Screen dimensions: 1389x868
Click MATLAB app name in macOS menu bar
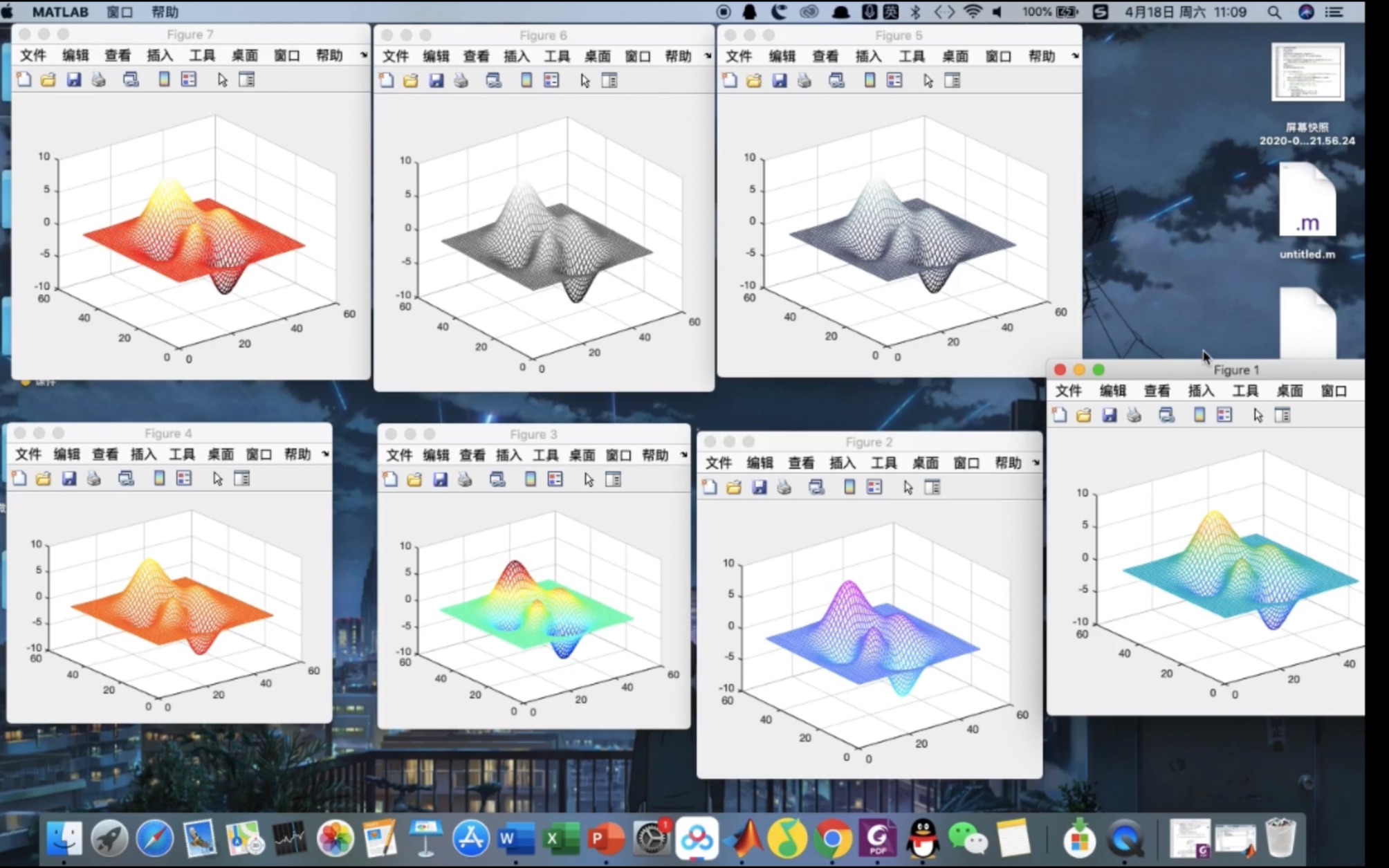(x=60, y=12)
